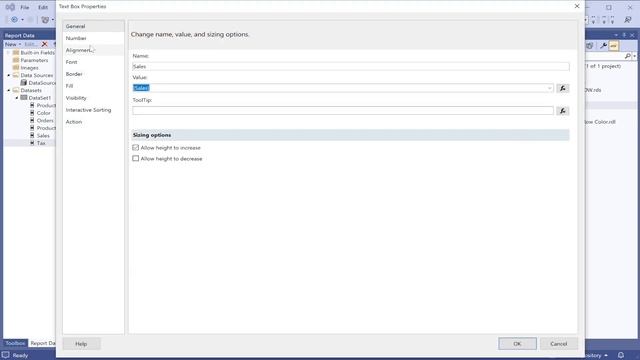The image size is (640, 360).
Task: Click the Help button
Action: 81,344
